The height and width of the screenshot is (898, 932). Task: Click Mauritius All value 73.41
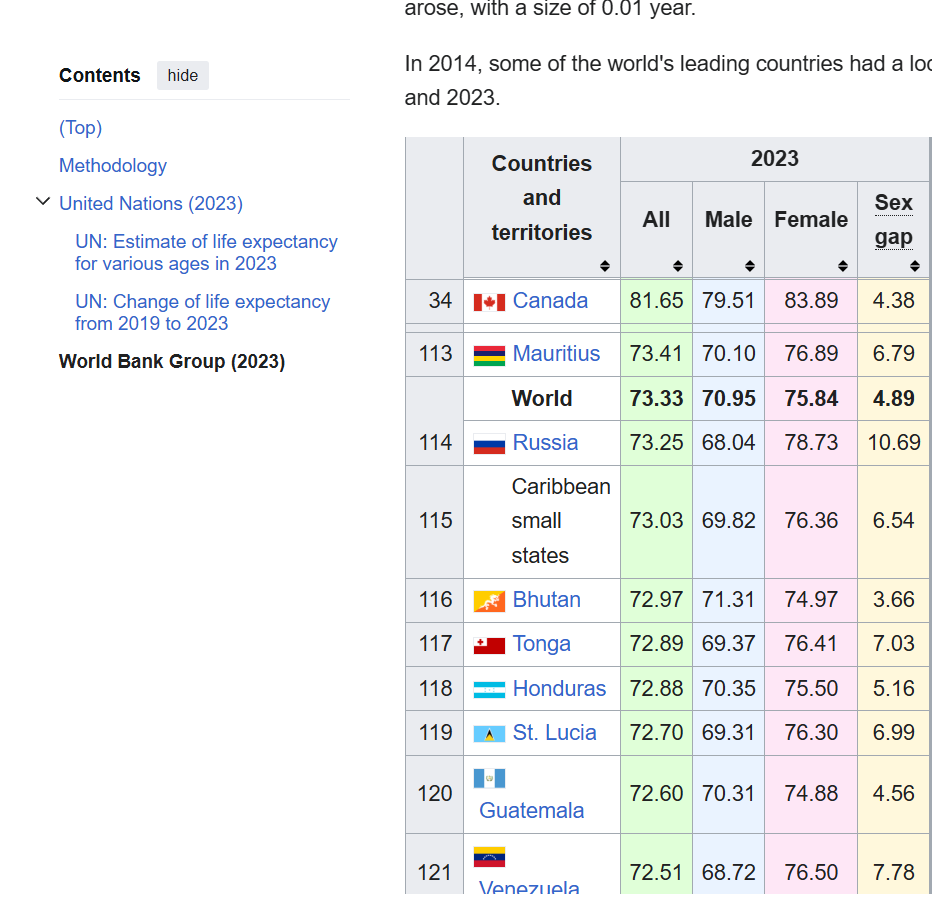pos(656,354)
